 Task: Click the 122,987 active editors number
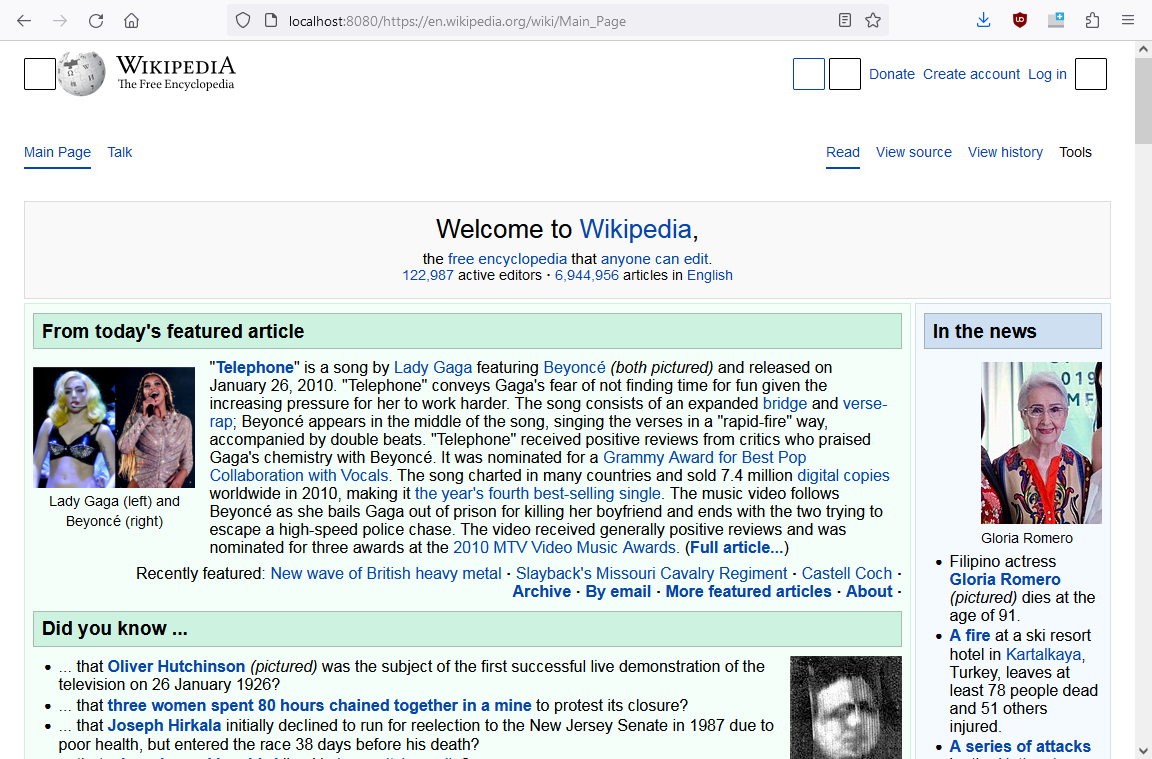[x=428, y=275]
